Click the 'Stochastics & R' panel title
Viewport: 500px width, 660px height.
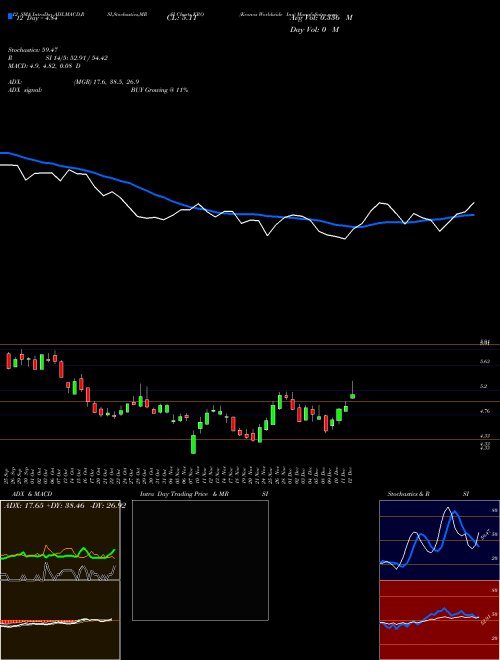409,494
